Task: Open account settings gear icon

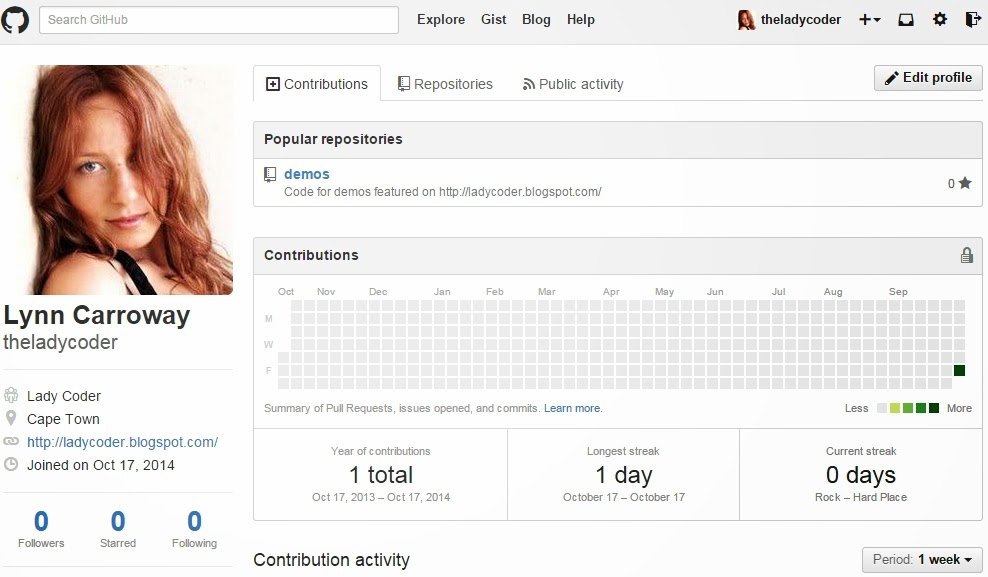Action: coord(938,19)
